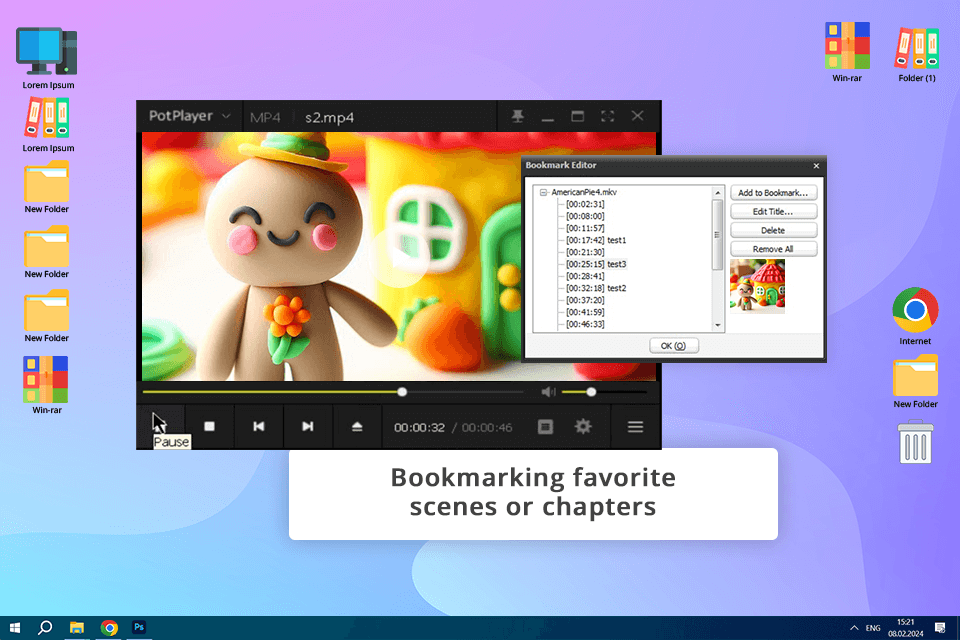
Task: Open PotPlayer settings gear icon
Action: 583,426
